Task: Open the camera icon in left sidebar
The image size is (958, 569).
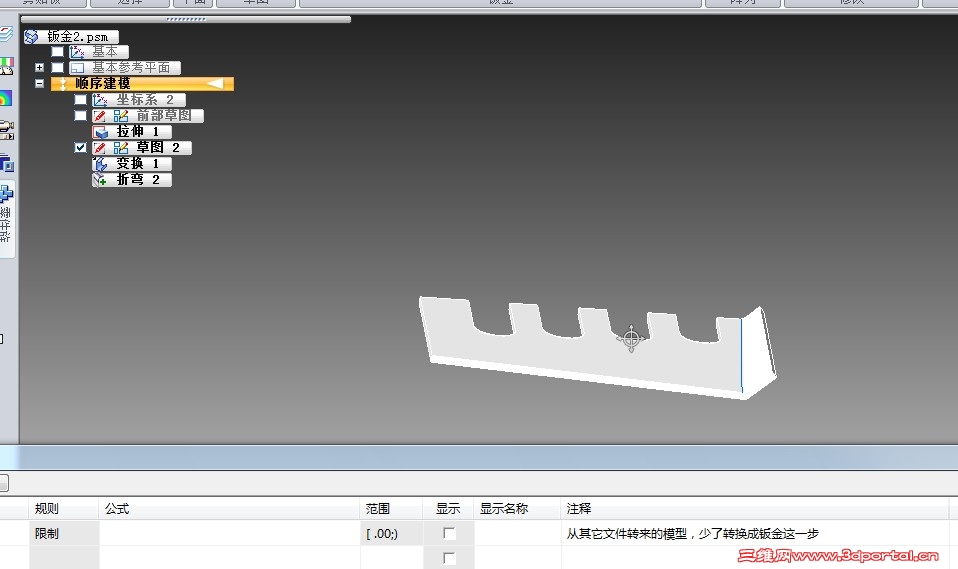Action: tap(6, 130)
